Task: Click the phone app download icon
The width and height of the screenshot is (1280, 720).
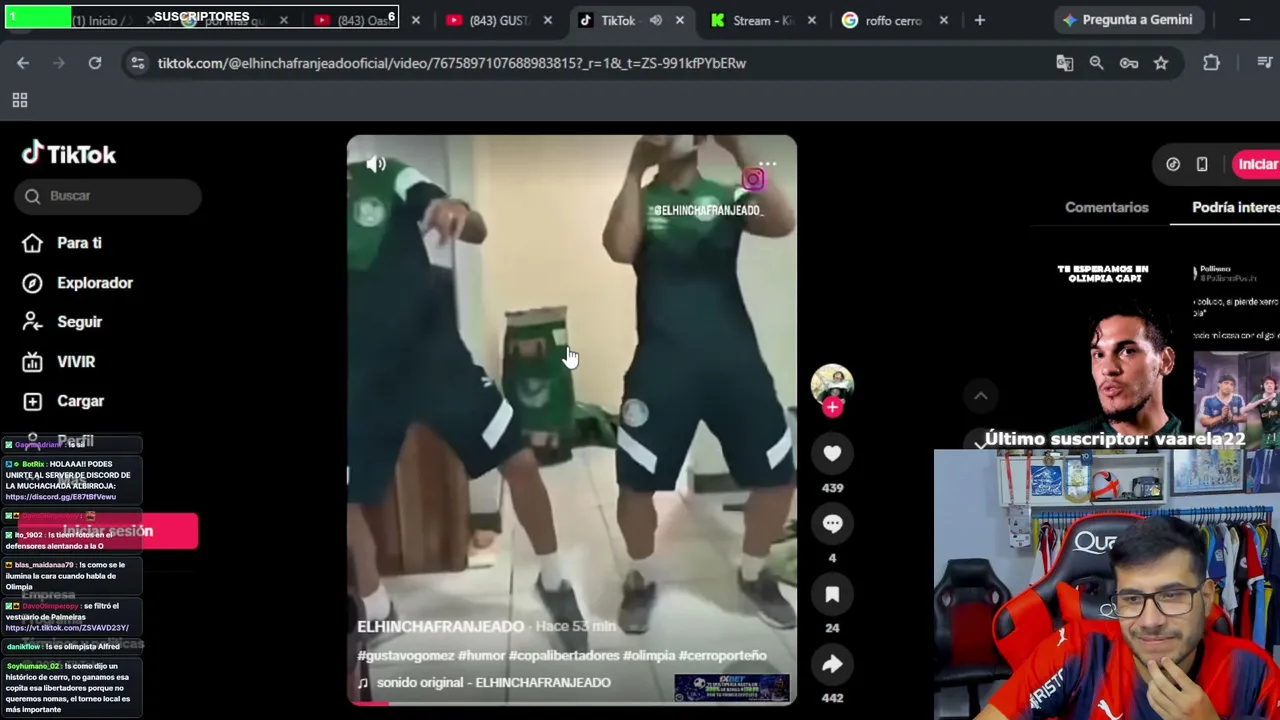Action: point(1202,164)
